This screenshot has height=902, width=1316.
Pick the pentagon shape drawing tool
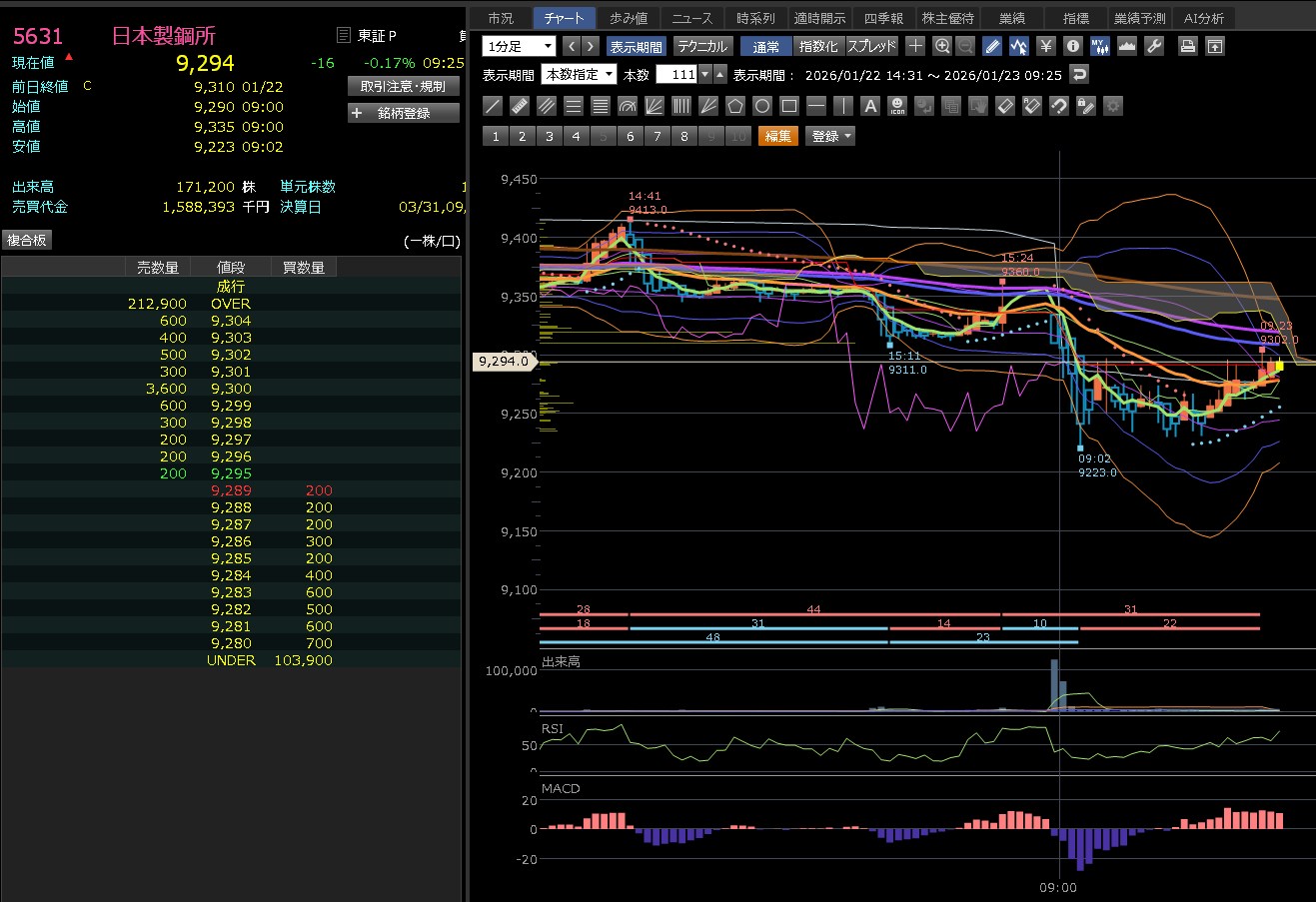(735, 106)
